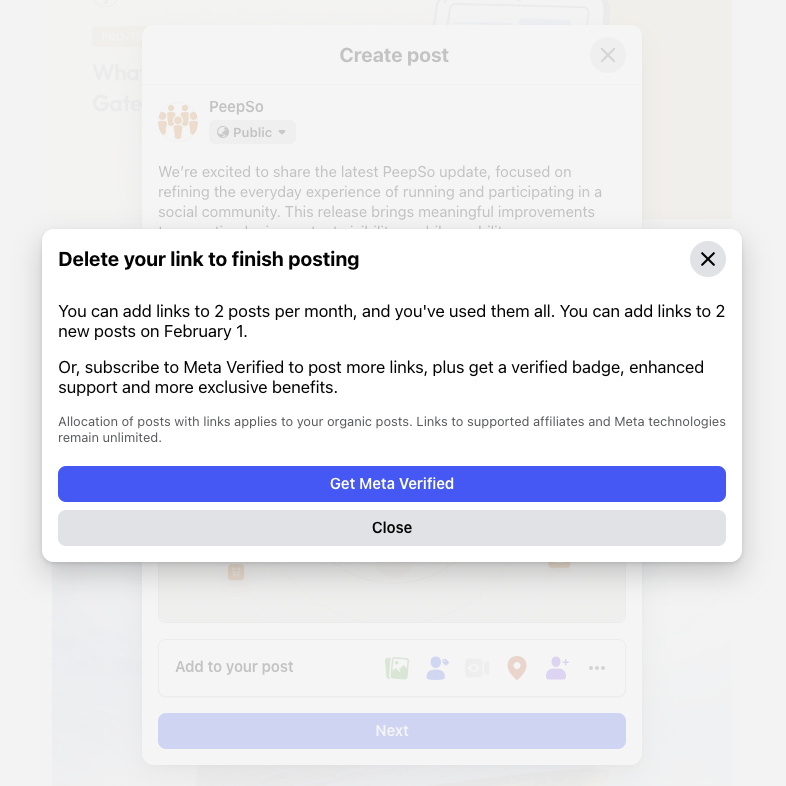Image resolution: width=786 pixels, height=786 pixels.
Task: Click the check-in location pin icon
Action: click(x=516, y=668)
